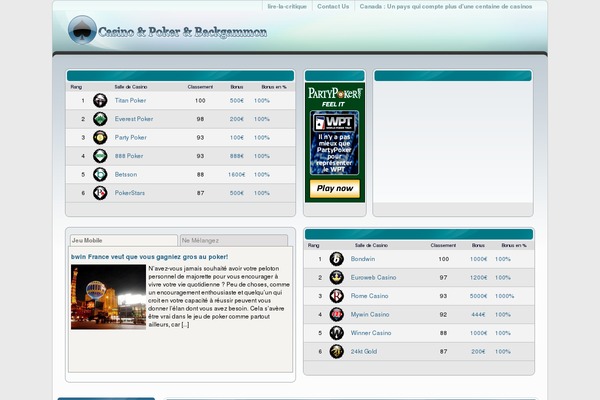600x400 pixels.
Task: Click the spade logo icon in header
Action: point(82,30)
